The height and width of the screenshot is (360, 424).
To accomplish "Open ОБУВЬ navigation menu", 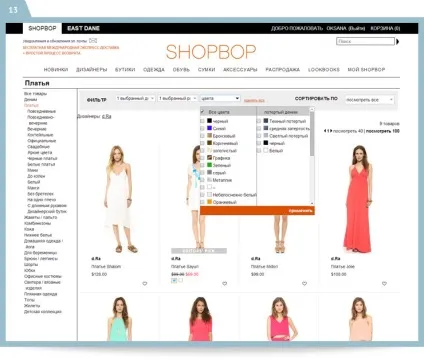I will click(181, 70).
